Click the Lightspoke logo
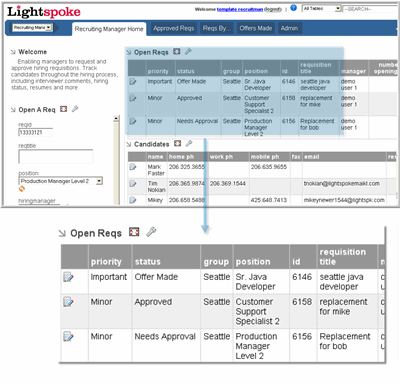The width and height of the screenshot is (400, 384). pos(44,12)
